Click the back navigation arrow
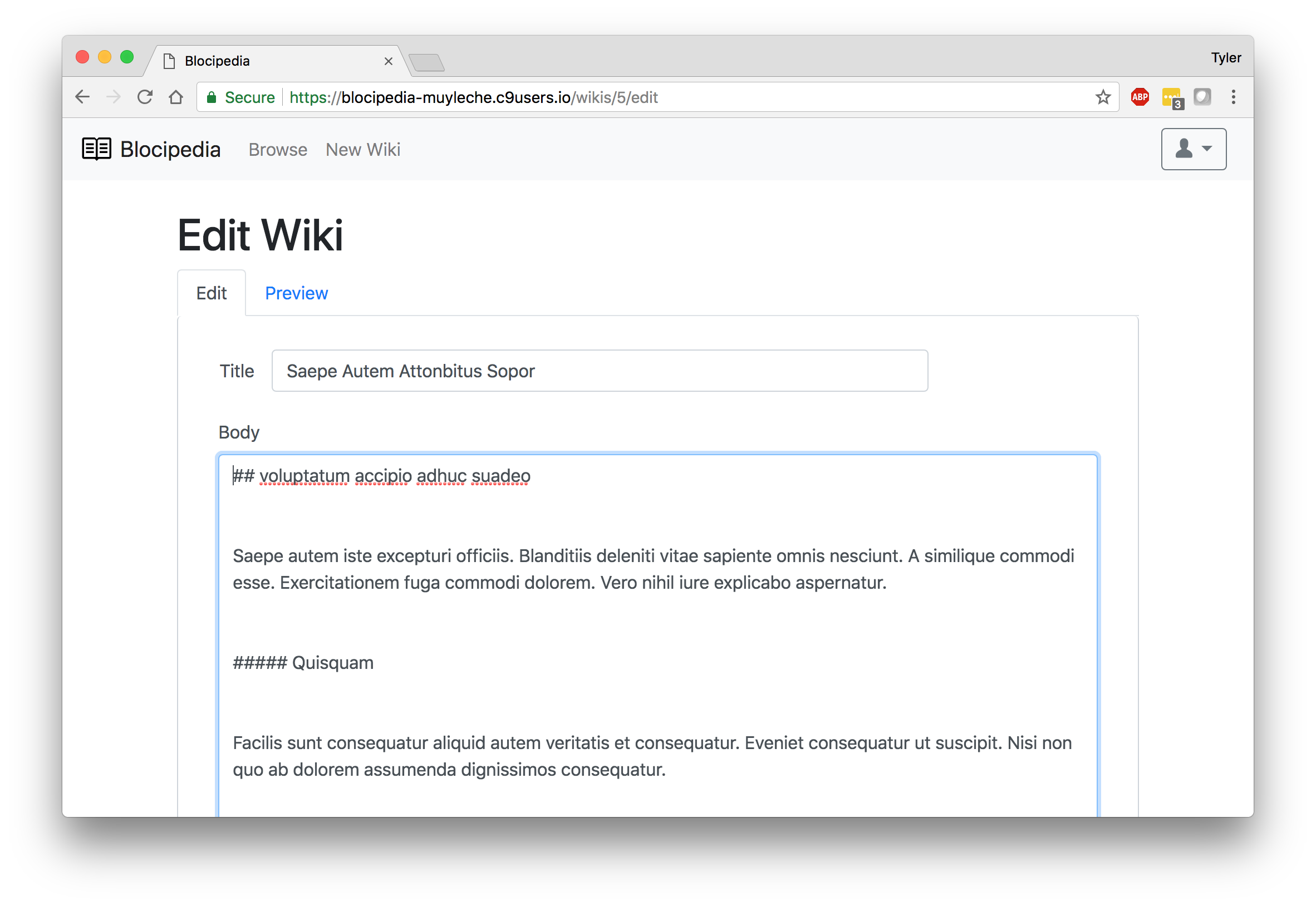This screenshot has height=906, width=1316. (x=83, y=96)
